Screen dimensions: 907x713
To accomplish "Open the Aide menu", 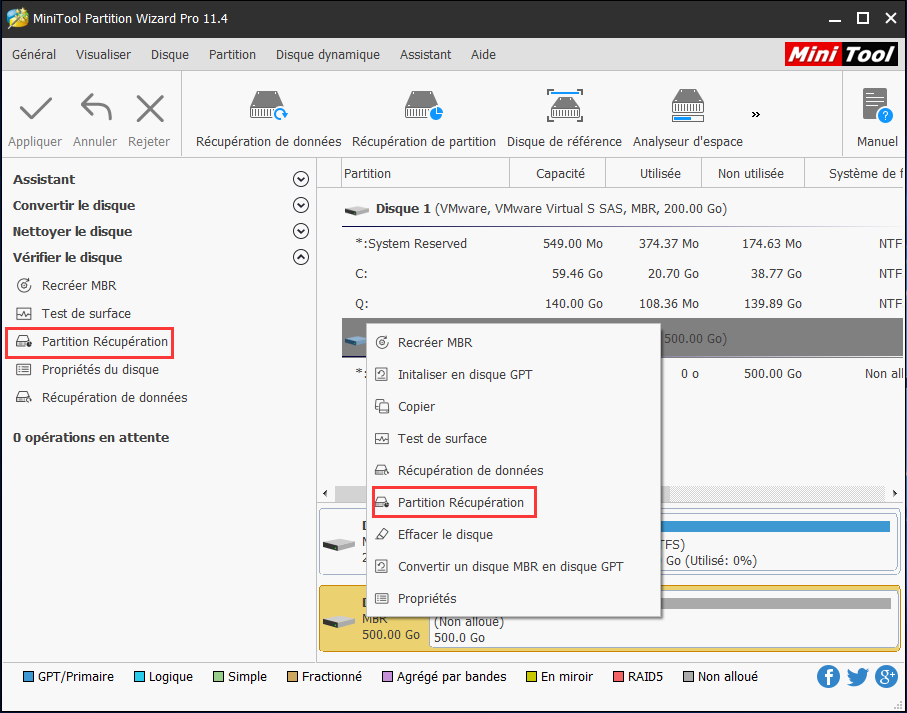I will tap(483, 54).
